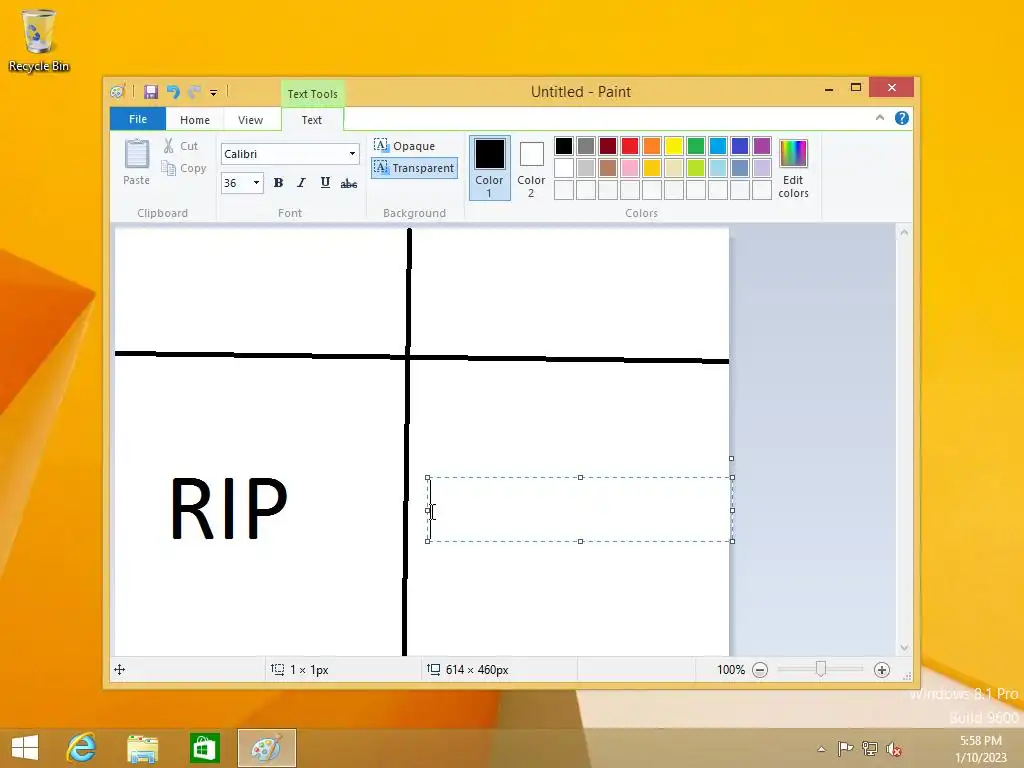Zoom out with the minus button
The height and width of the screenshot is (768, 1024).
coord(760,670)
